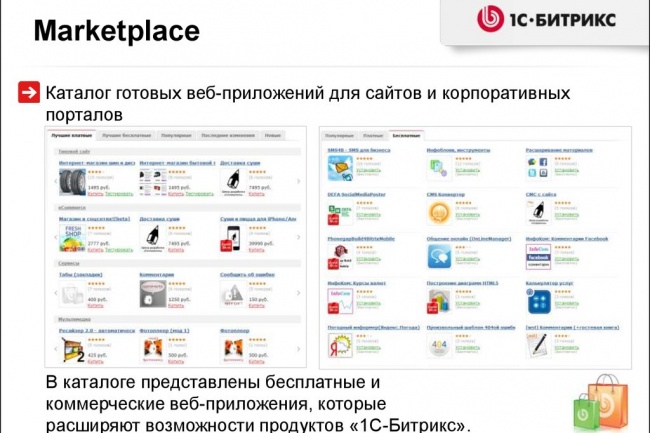Select the Лучшие платные tab
This screenshot has height=433, width=650.
72,135
